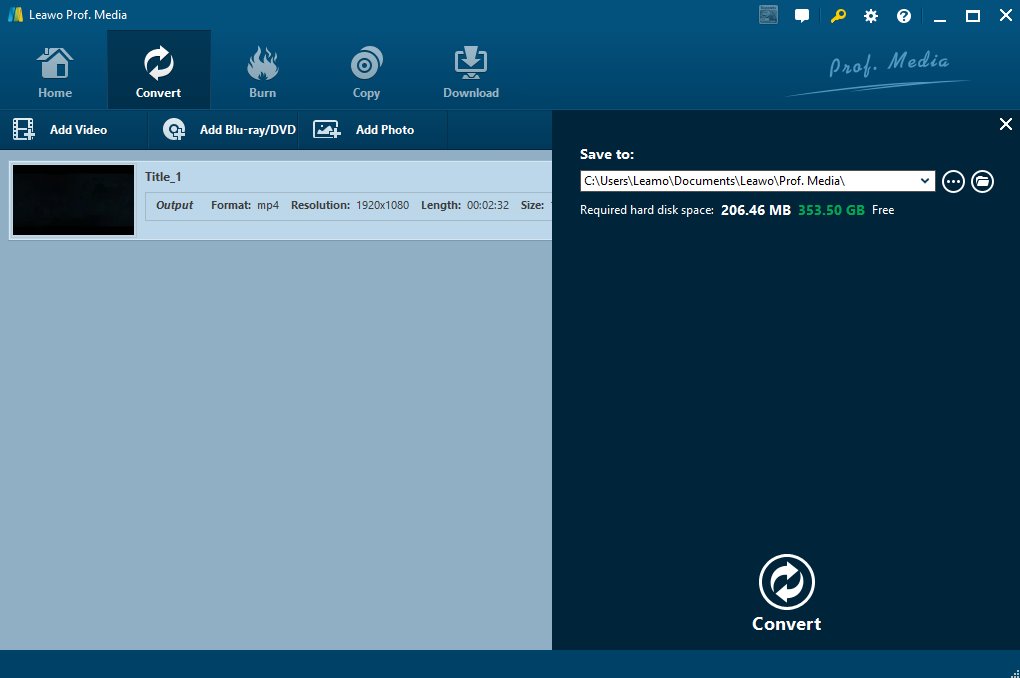Expand the Save to path dropdown
Screen dimensions: 1020x678
pyautogui.click(x=926, y=181)
